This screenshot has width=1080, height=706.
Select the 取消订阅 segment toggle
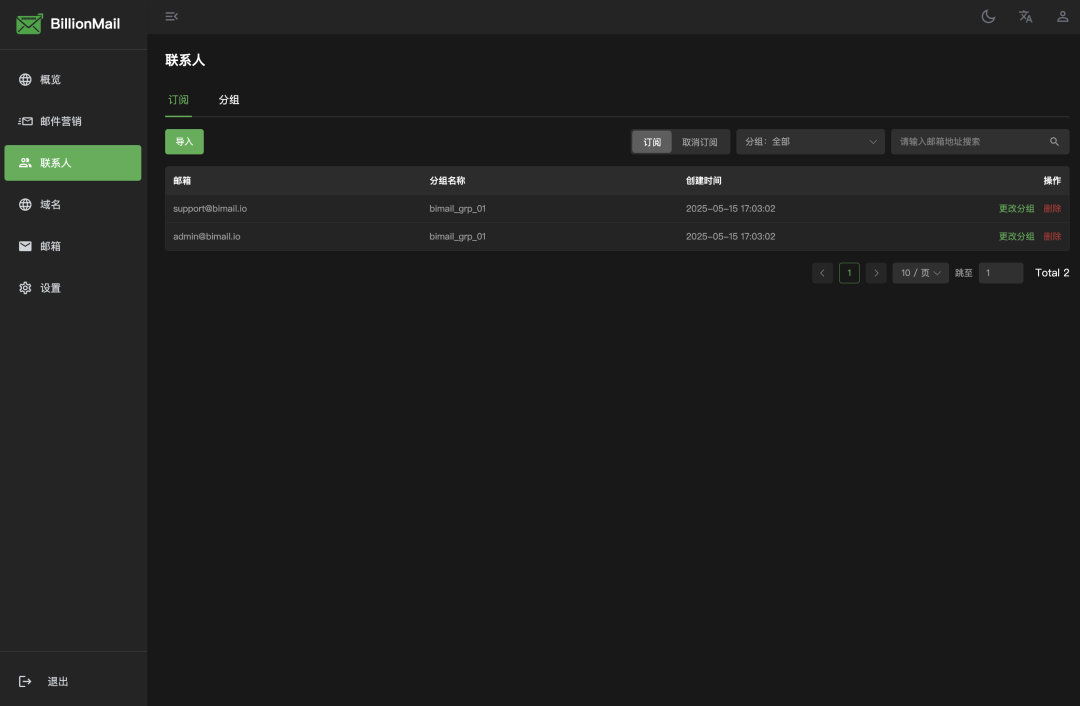click(x=700, y=142)
